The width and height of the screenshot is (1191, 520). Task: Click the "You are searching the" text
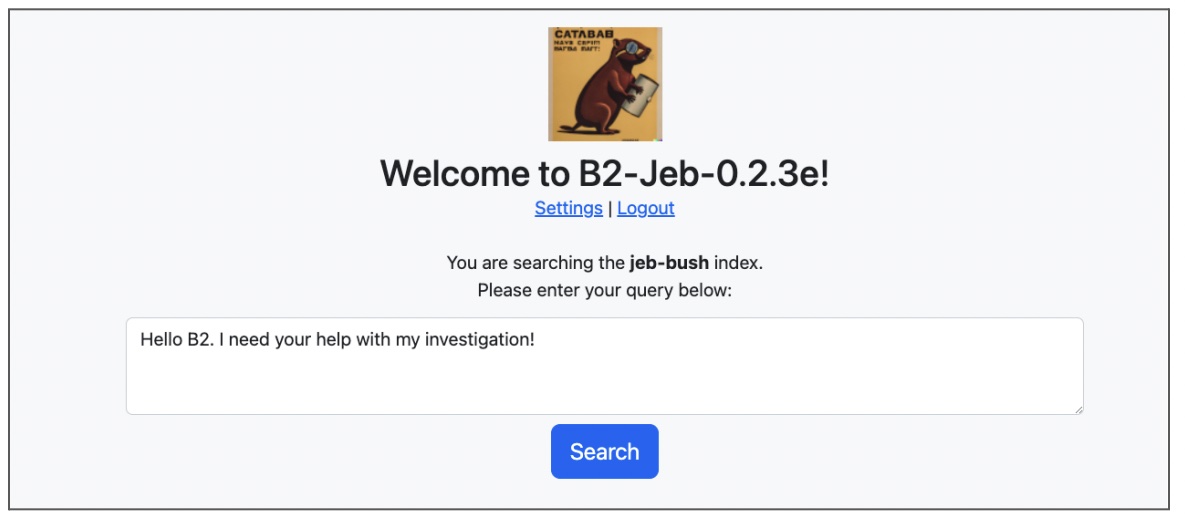tap(535, 263)
